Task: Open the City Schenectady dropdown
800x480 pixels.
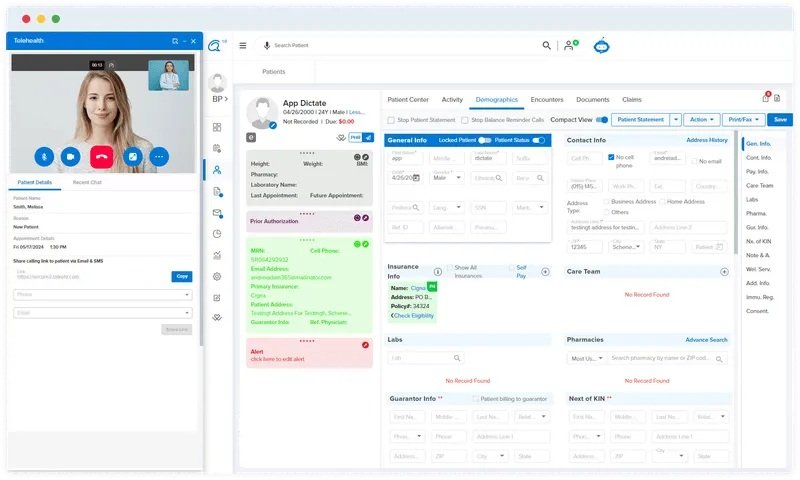Action: coord(626,247)
